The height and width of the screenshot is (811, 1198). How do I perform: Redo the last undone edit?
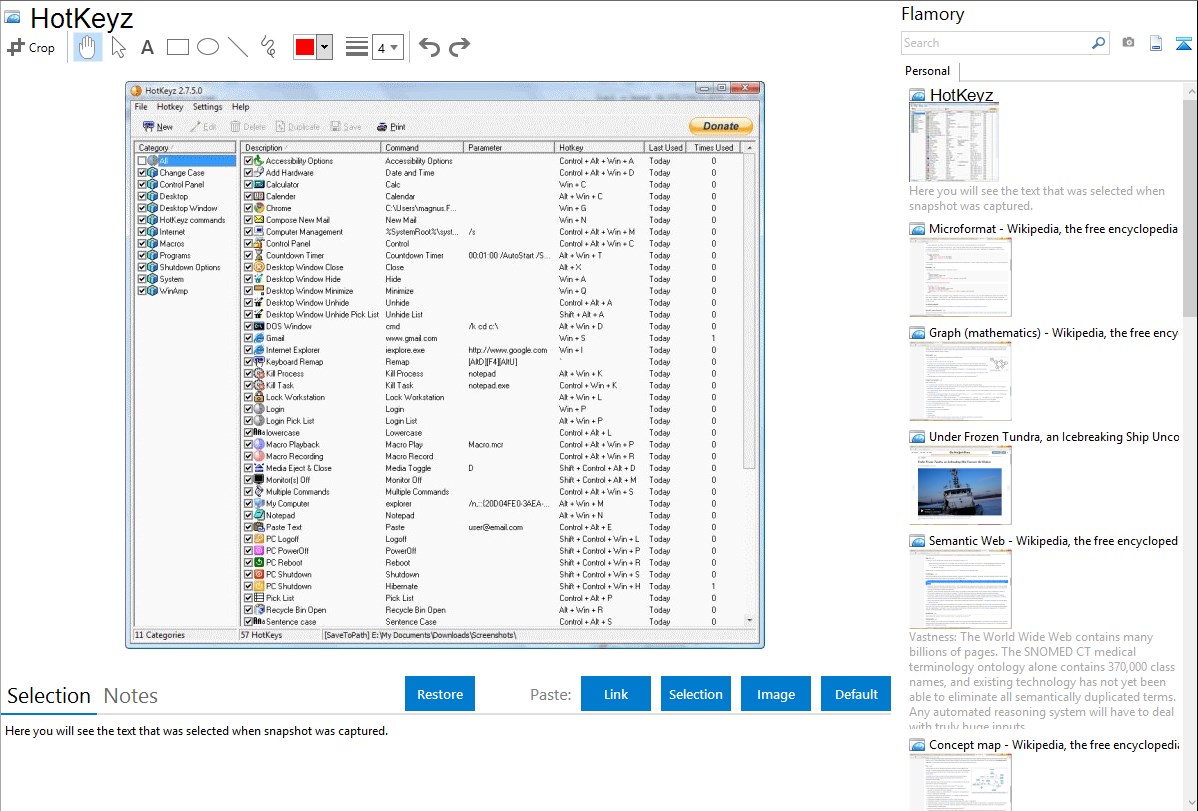coord(460,47)
